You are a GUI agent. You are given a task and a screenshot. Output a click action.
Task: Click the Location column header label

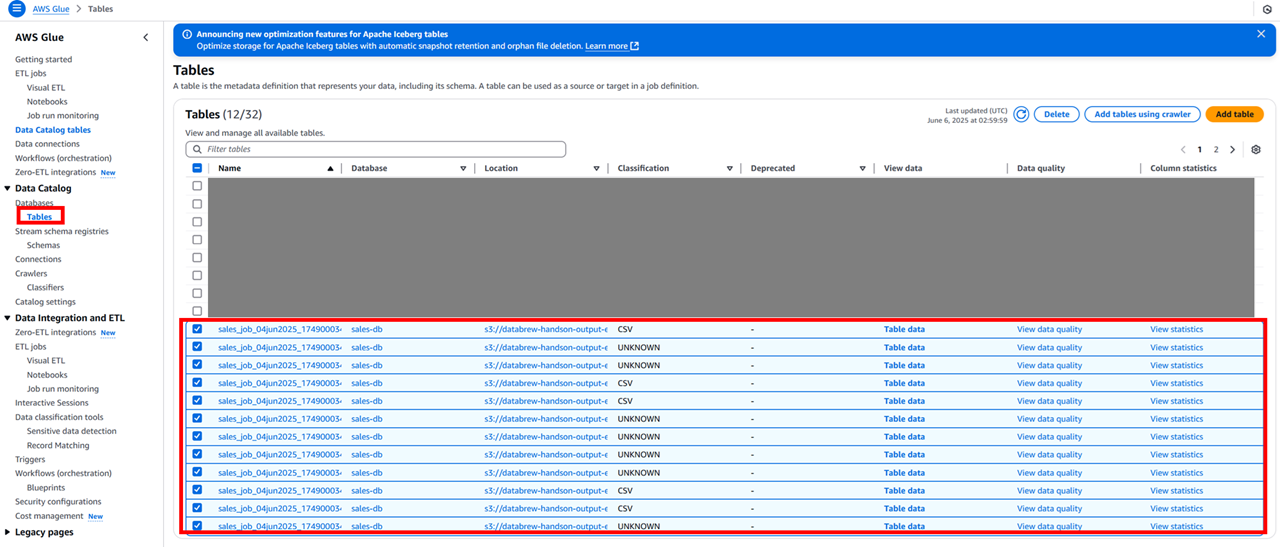(x=501, y=168)
